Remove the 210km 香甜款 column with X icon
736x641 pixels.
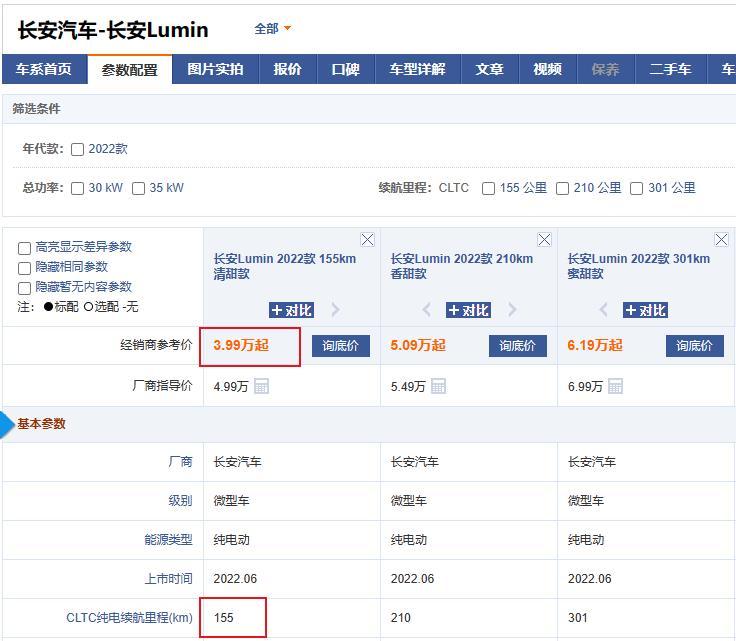click(544, 240)
